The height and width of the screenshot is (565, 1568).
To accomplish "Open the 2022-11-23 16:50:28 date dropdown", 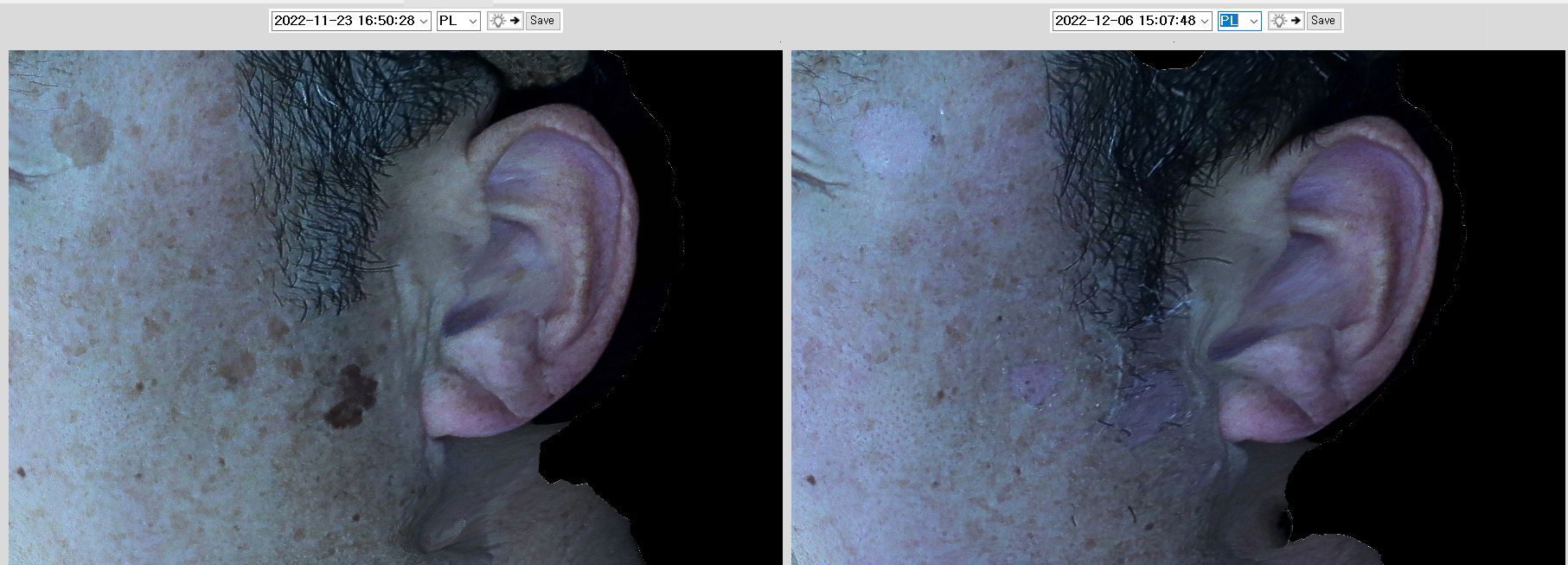I will 351,21.
